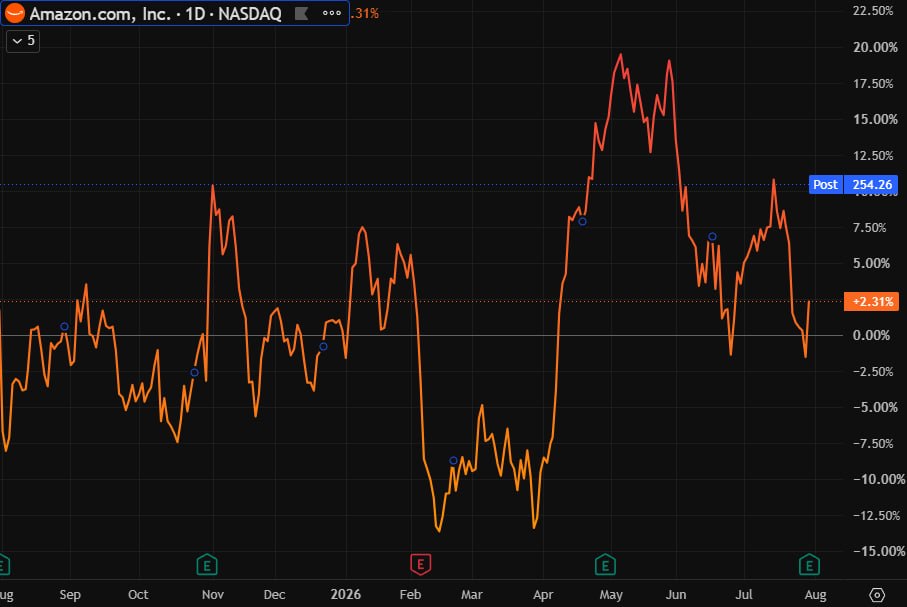Viewport: 907px width, 607px height.
Task: Select the blue circle marker before 2026
Action: (x=323, y=347)
